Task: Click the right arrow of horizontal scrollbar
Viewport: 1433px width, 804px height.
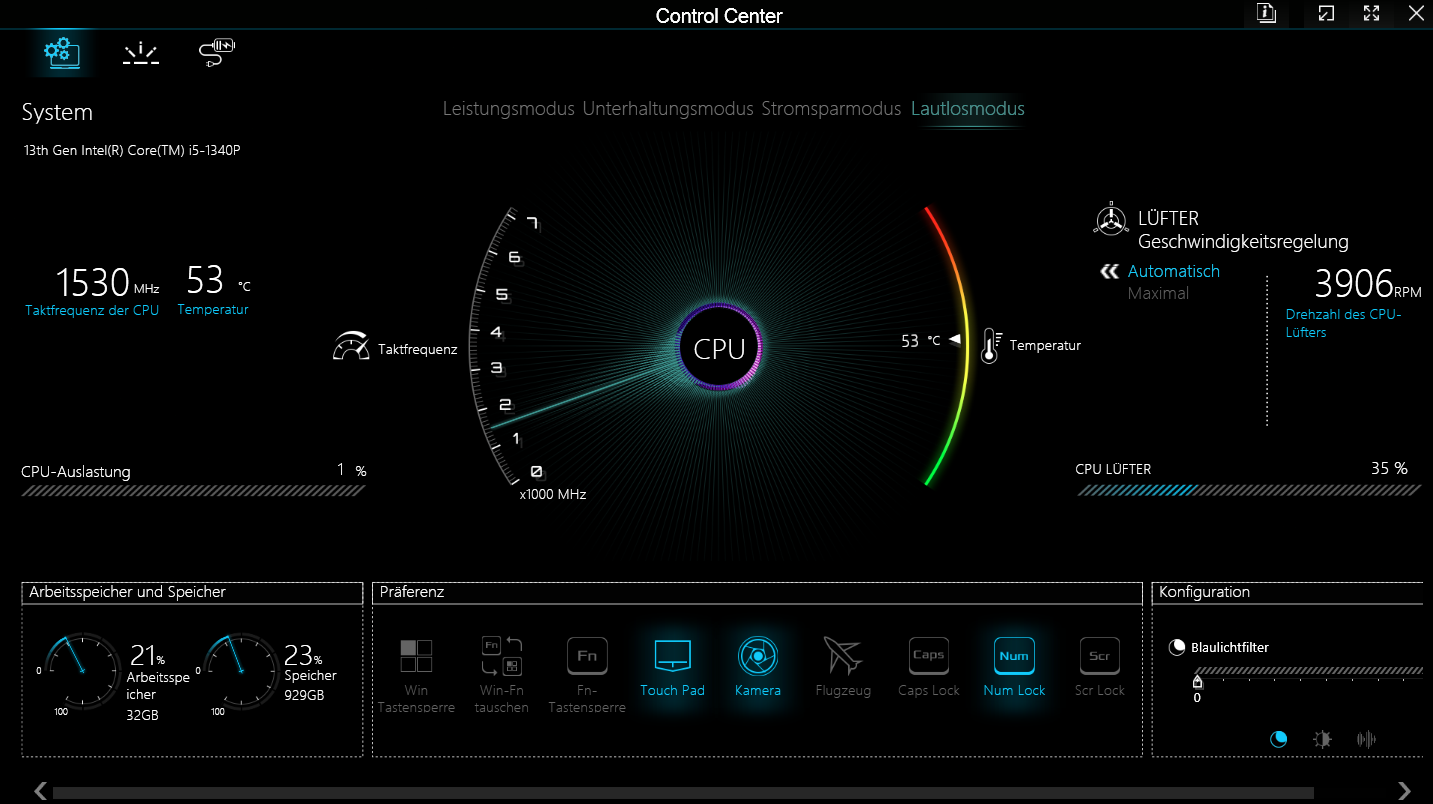Action: point(1404,791)
